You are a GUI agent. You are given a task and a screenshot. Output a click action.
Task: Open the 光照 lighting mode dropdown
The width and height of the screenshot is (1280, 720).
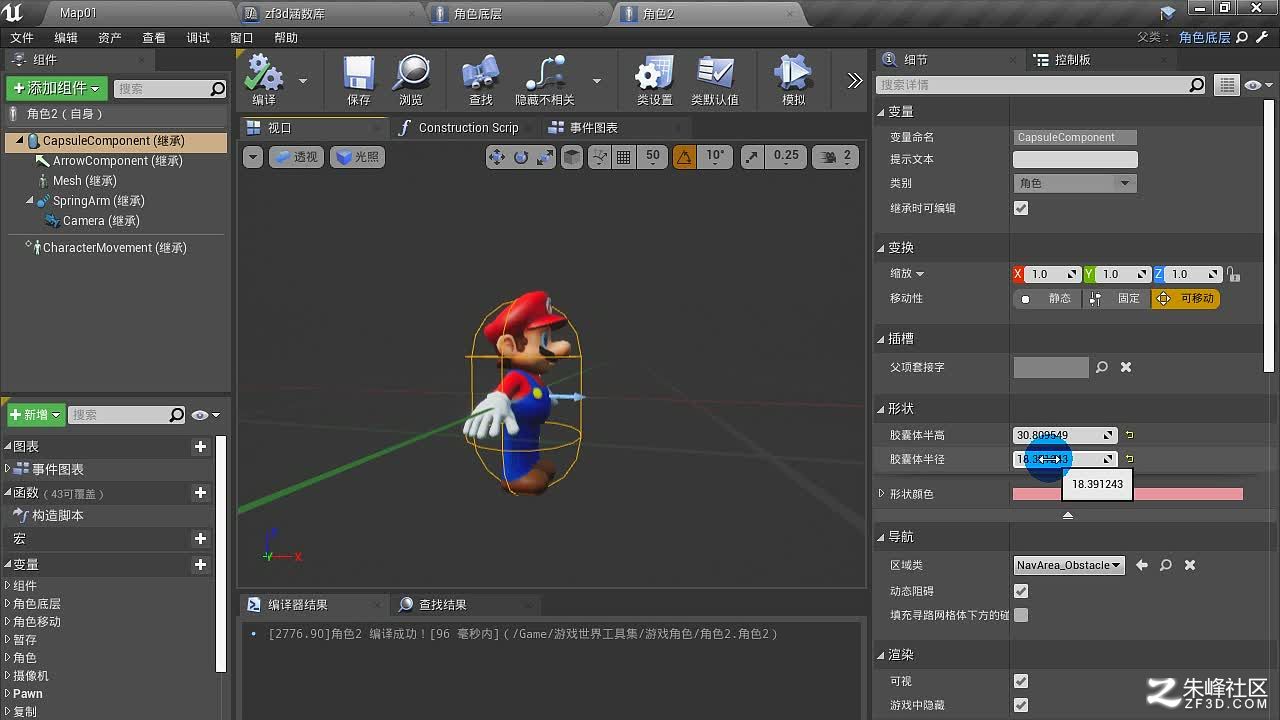click(357, 157)
